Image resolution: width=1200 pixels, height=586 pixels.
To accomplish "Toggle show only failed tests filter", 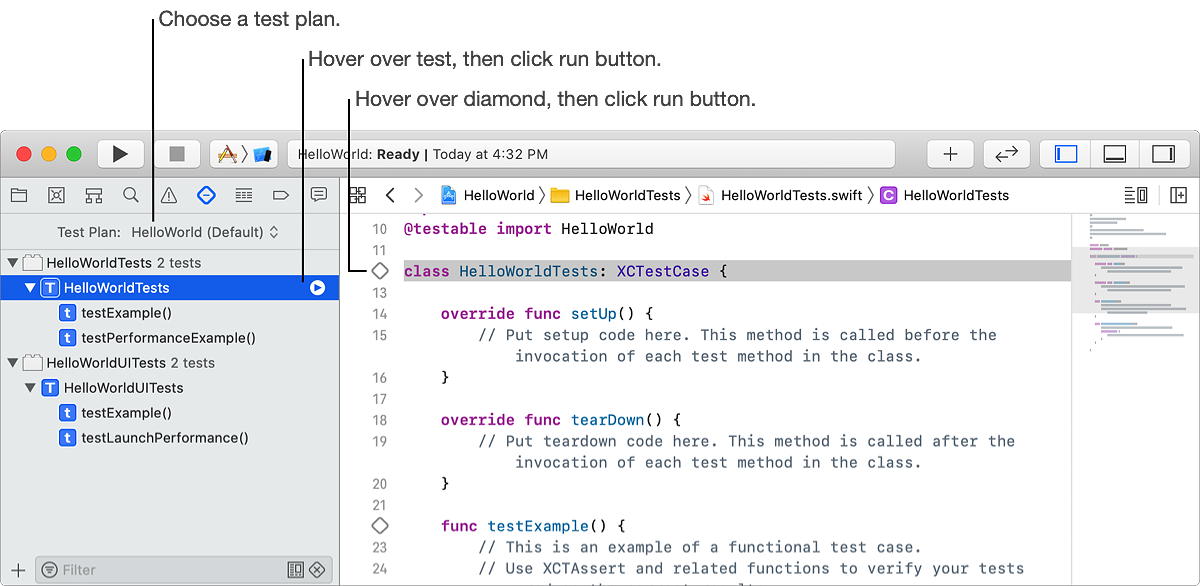I will [x=317, y=570].
